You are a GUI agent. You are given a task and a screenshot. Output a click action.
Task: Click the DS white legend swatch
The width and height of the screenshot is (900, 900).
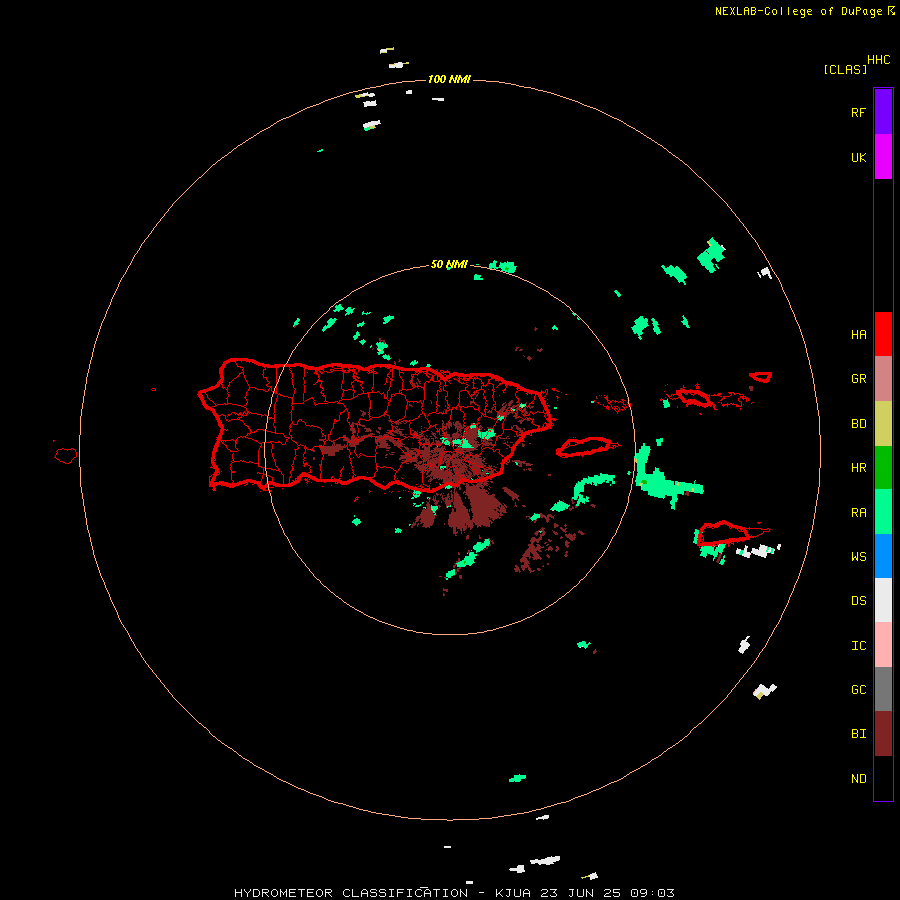pos(883,600)
